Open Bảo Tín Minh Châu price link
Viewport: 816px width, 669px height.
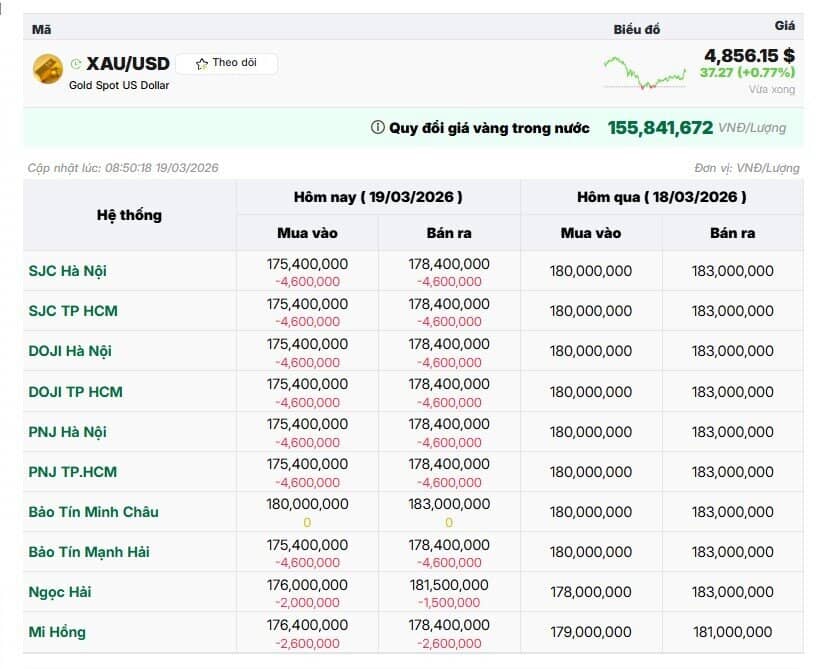(94, 512)
